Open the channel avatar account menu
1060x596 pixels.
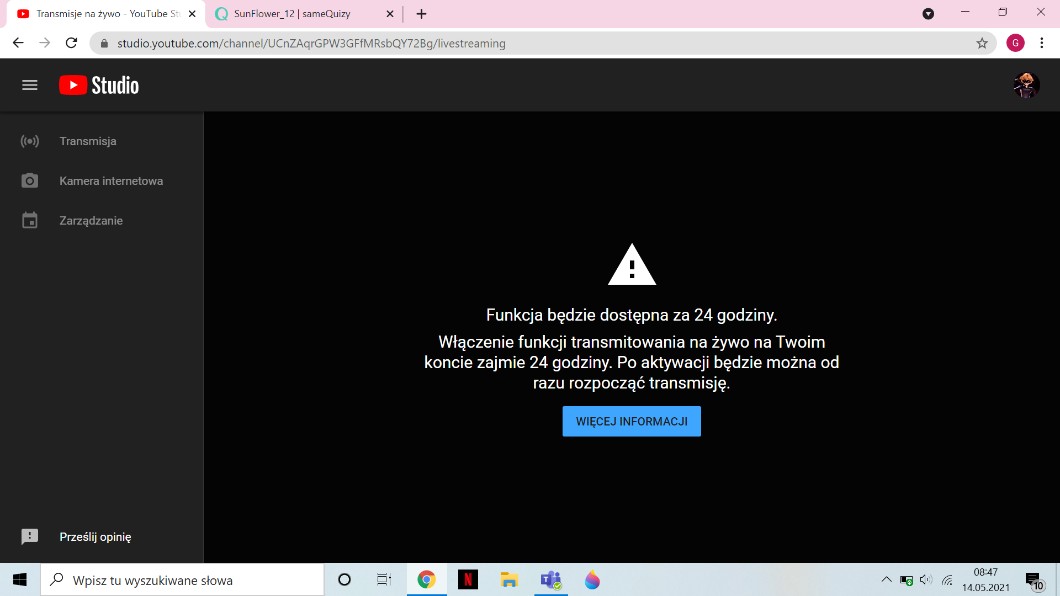pos(1026,85)
